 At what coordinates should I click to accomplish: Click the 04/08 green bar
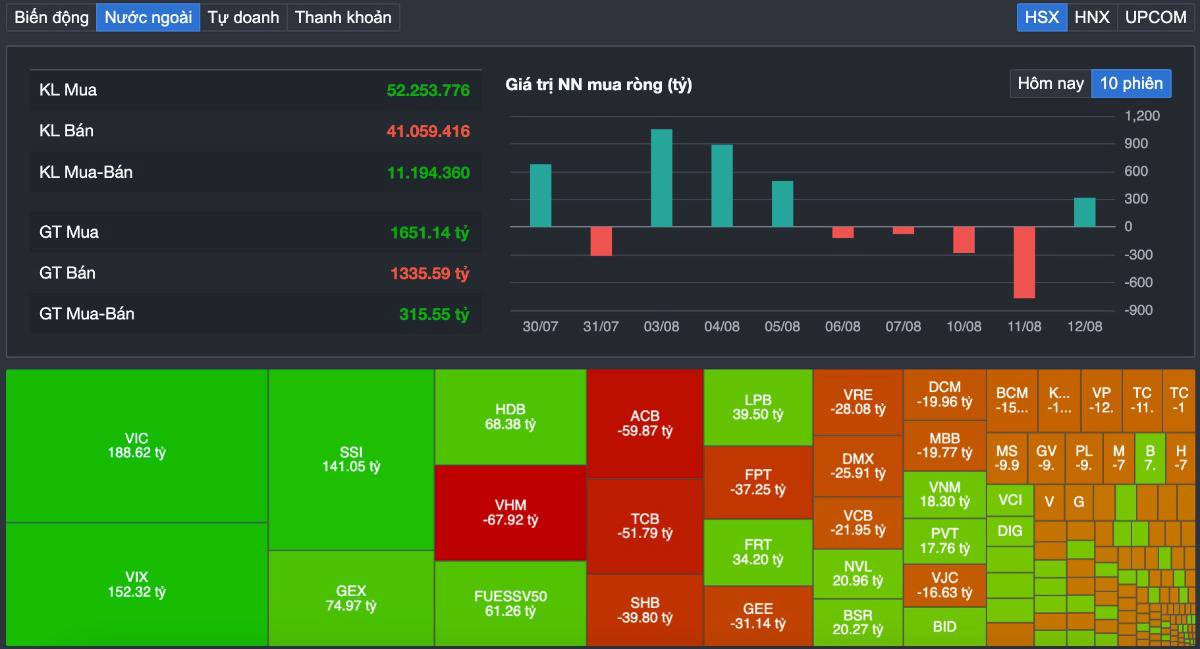pos(722,186)
